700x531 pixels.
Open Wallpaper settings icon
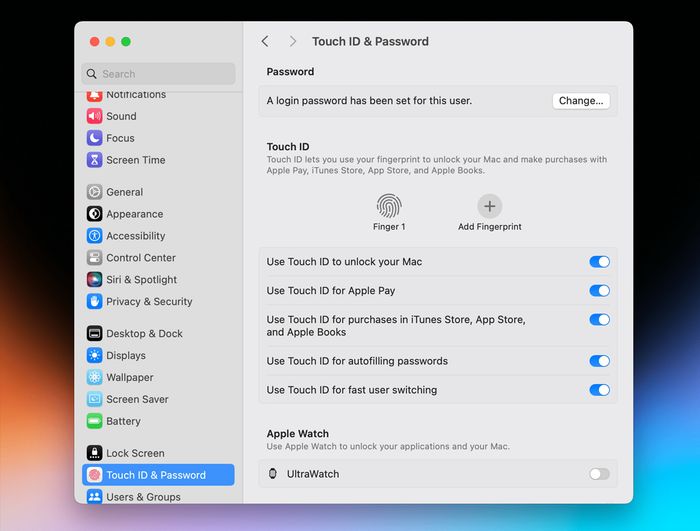pos(95,377)
